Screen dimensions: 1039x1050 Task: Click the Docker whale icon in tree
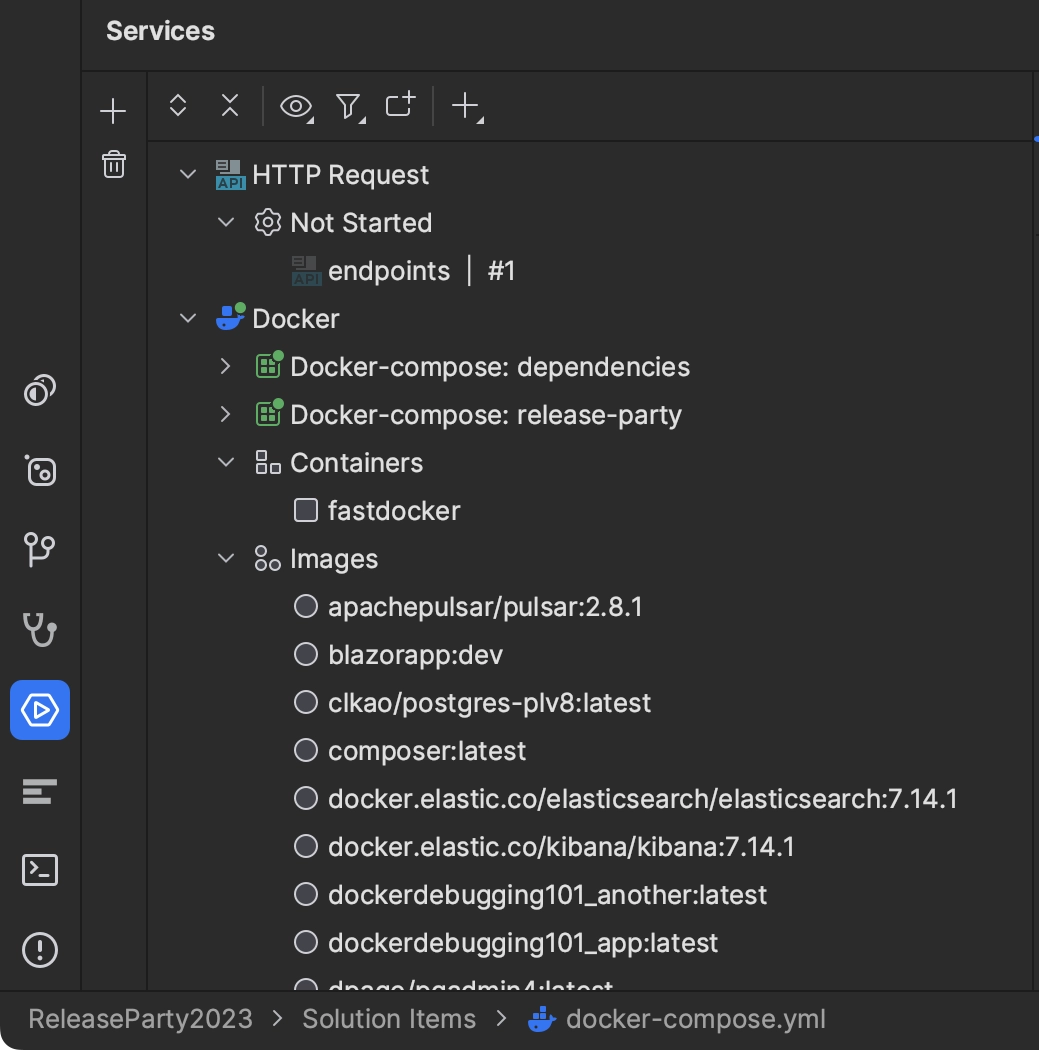coord(230,317)
